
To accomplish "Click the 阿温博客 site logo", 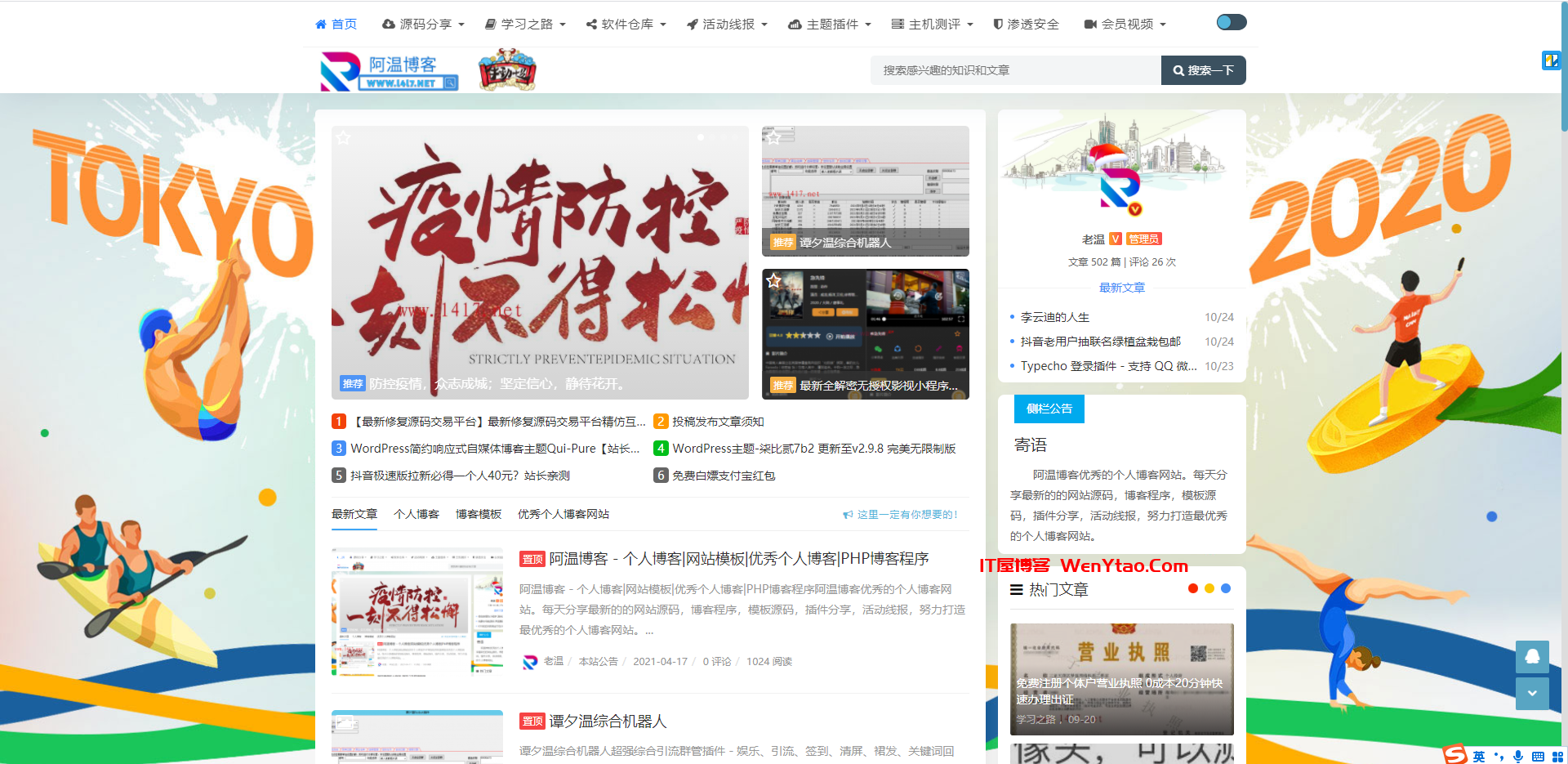I will pyautogui.click(x=389, y=71).
